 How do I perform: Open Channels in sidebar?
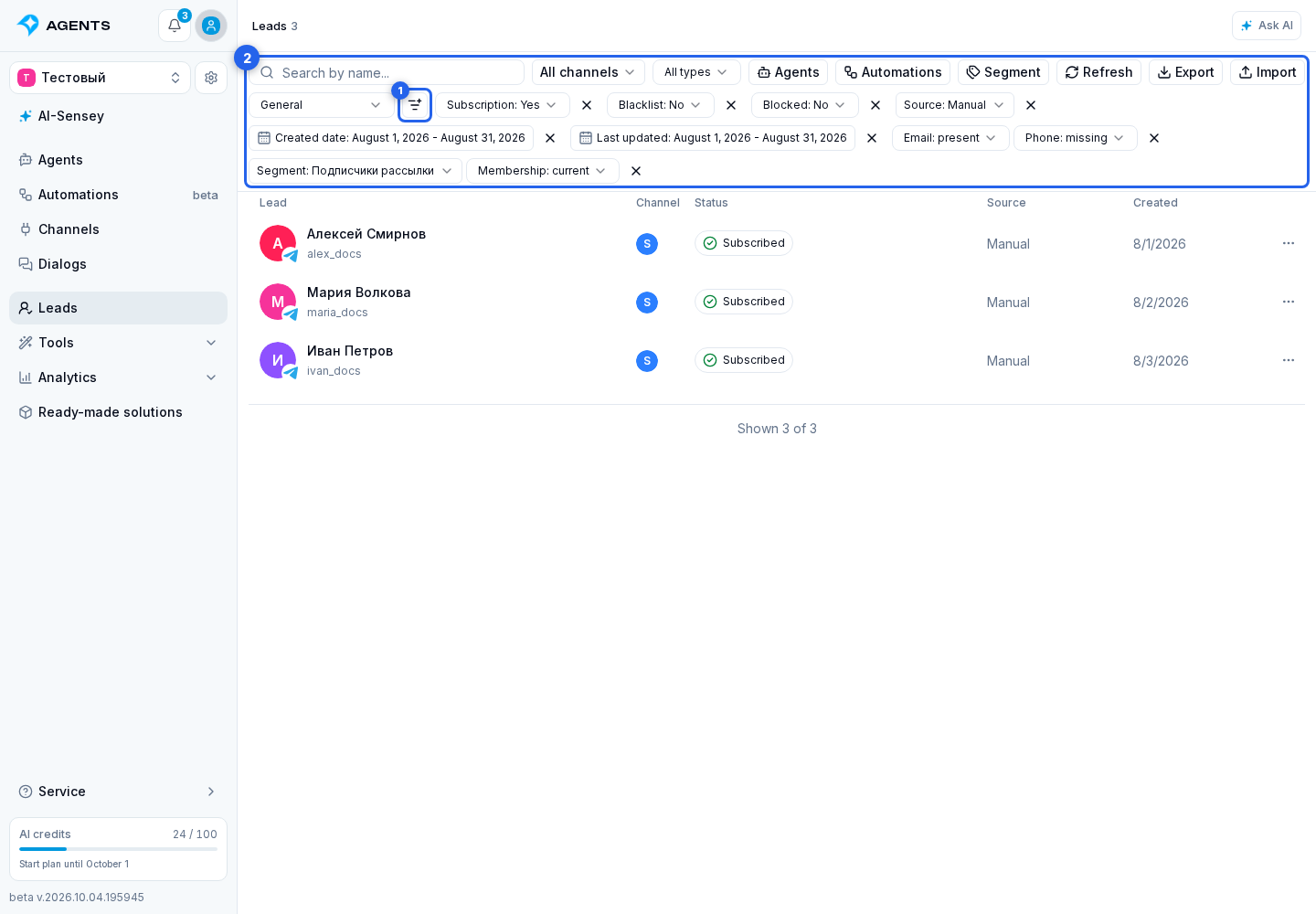pos(119,229)
